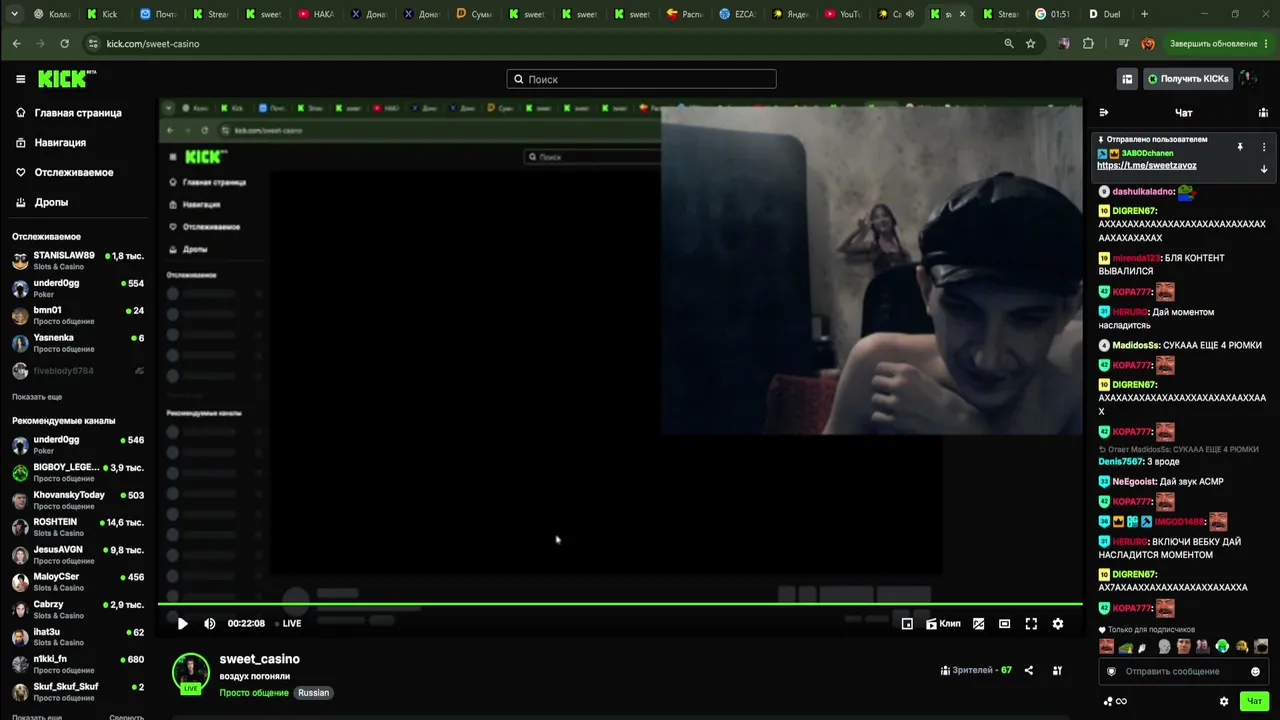
Task: Enter fullscreen video mode
Action: (1031, 624)
